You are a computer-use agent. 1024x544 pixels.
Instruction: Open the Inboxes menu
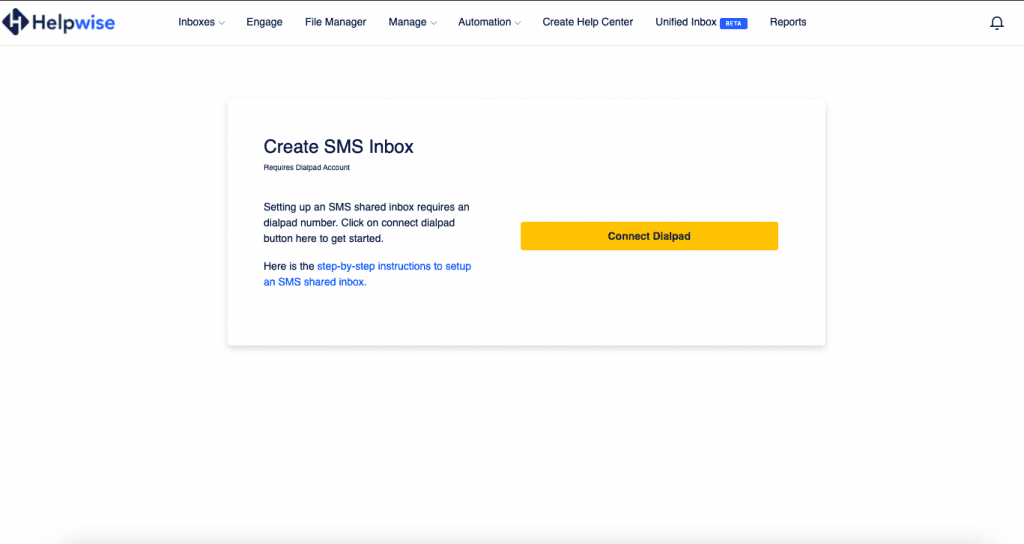(x=196, y=22)
